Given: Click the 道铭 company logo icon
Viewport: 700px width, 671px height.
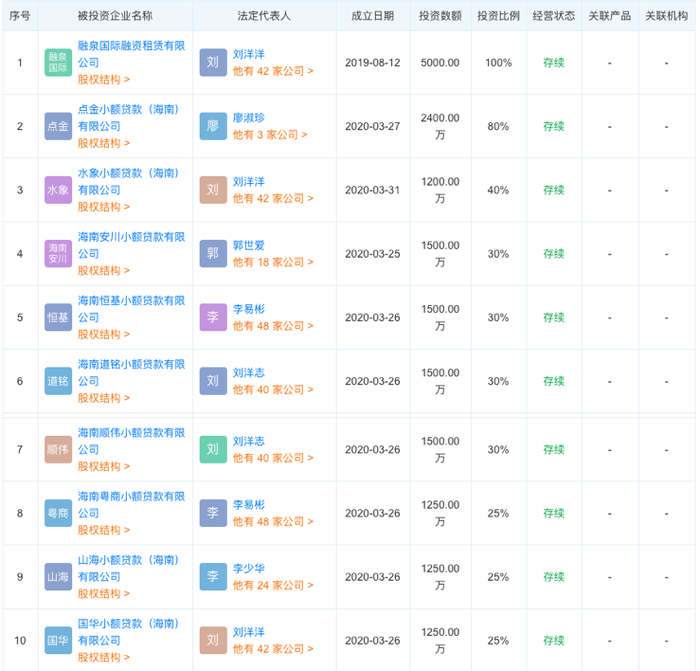Looking at the screenshot, I should pyautogui.click(x=58, y=381).
